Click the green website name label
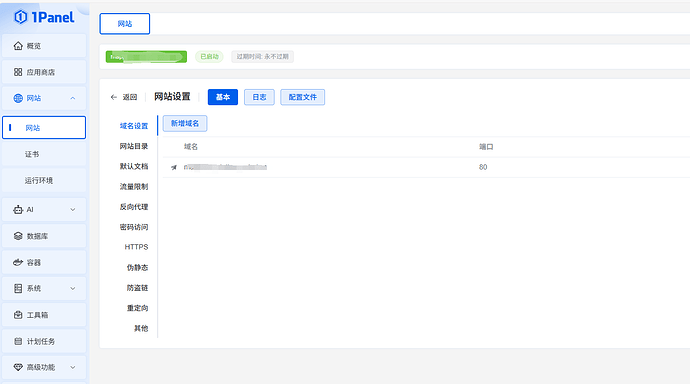The width and height of the screenshot is (690, 384). [147, 57]
